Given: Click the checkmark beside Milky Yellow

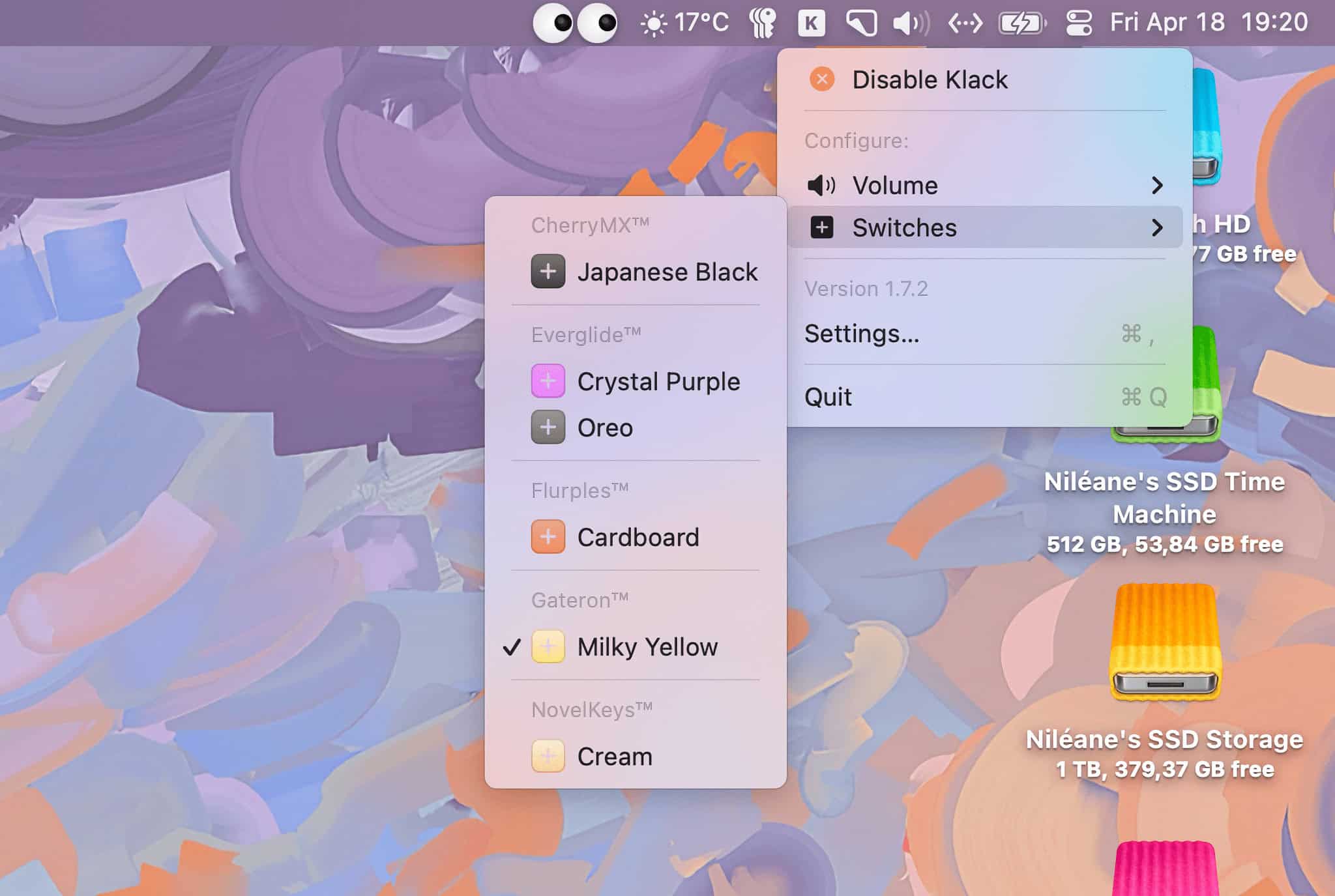Looking at the screenshot, I should (512, 647).
